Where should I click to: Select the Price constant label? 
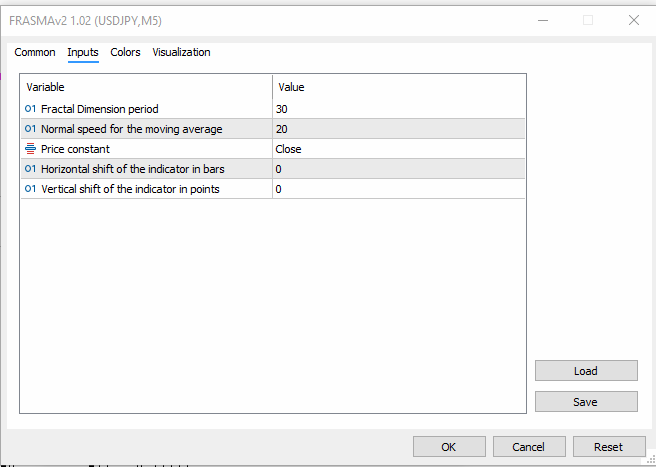click(x=75, y=149)
